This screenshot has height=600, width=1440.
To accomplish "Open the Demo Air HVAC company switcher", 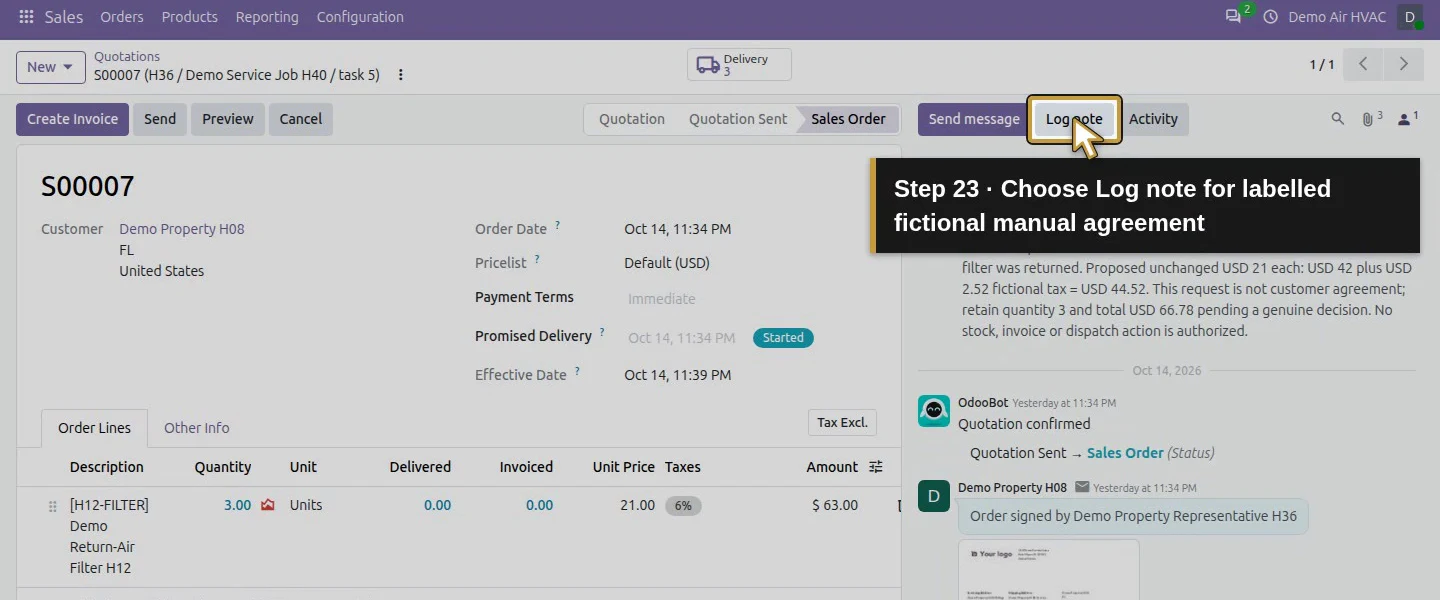I will pyautogui.click(x=1338, y=17).
